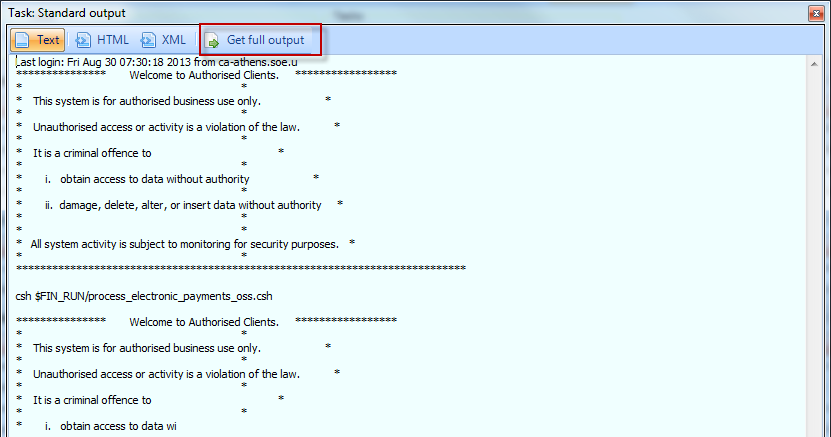Click the 'ii. damage, delete, alter' line

point(182,205)
